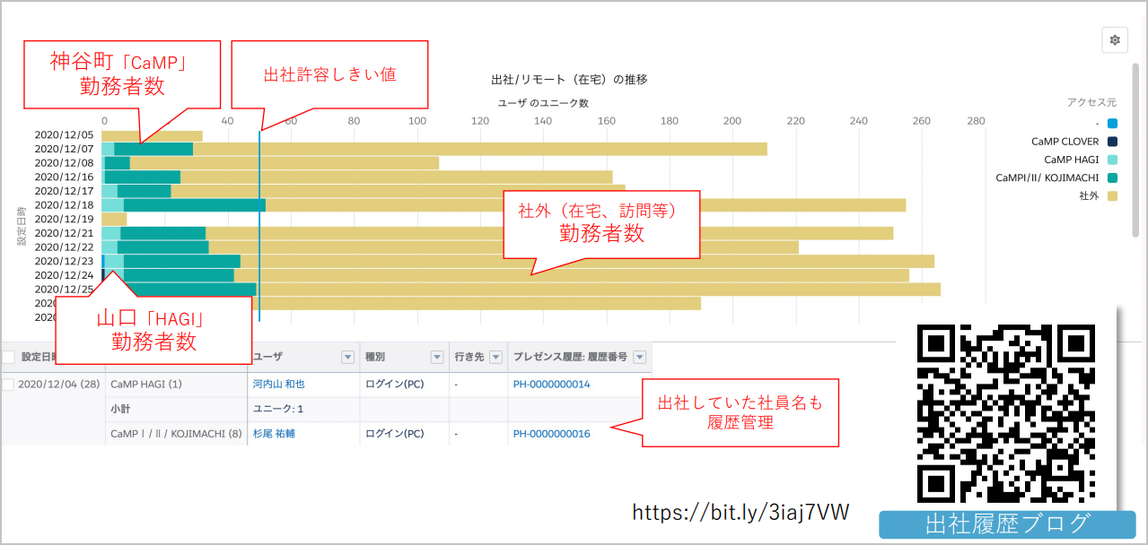Tick the 2020/12/04 (28) row checkbox
1148x545 pixels.
(x=9, y=384)
